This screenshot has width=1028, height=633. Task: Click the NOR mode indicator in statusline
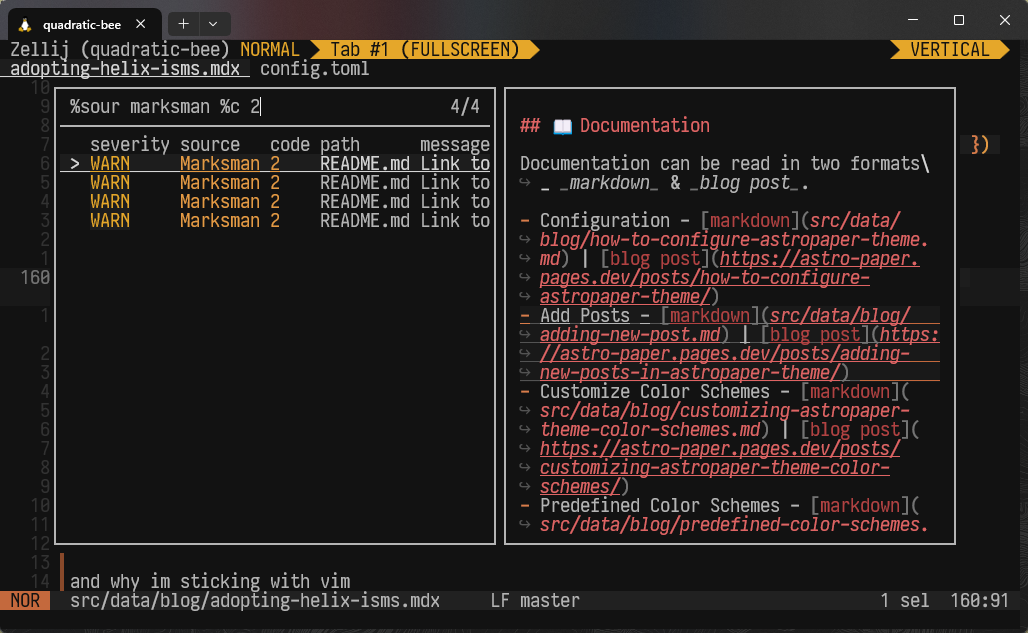25,601
